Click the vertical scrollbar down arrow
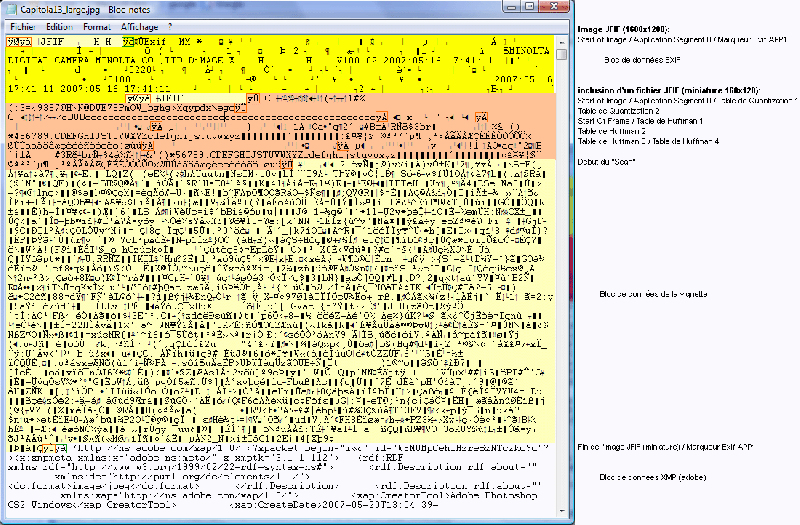The height and width of the screenshot is (525, 800). click(562, 511)
